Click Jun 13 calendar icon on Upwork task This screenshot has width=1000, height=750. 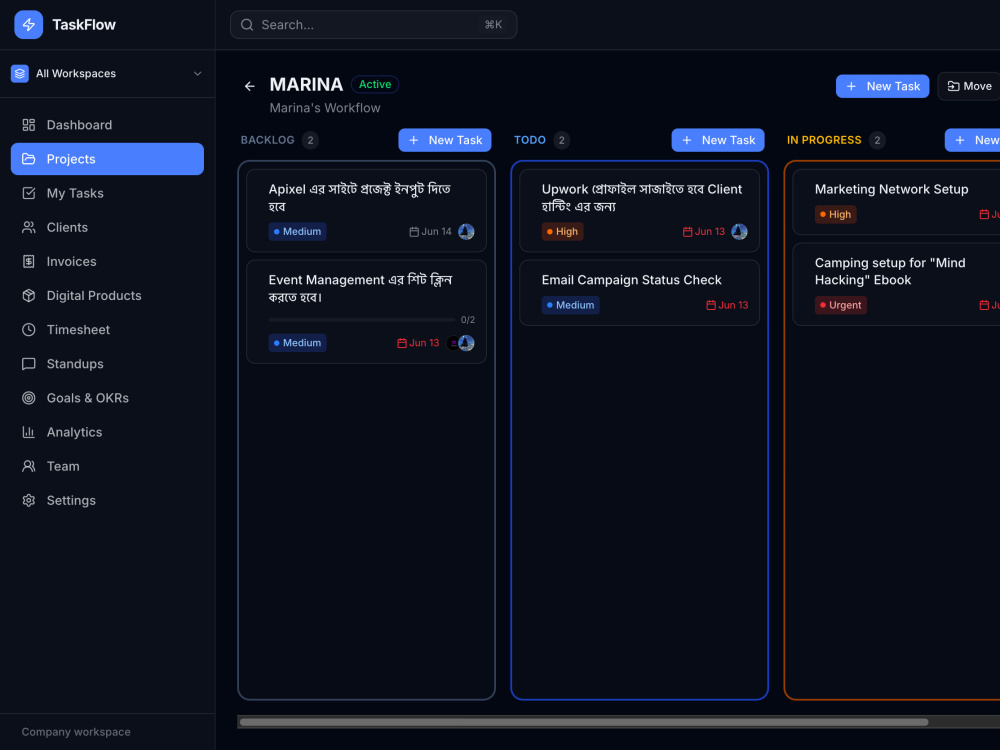pyautogui.click(x=688, y=232)
